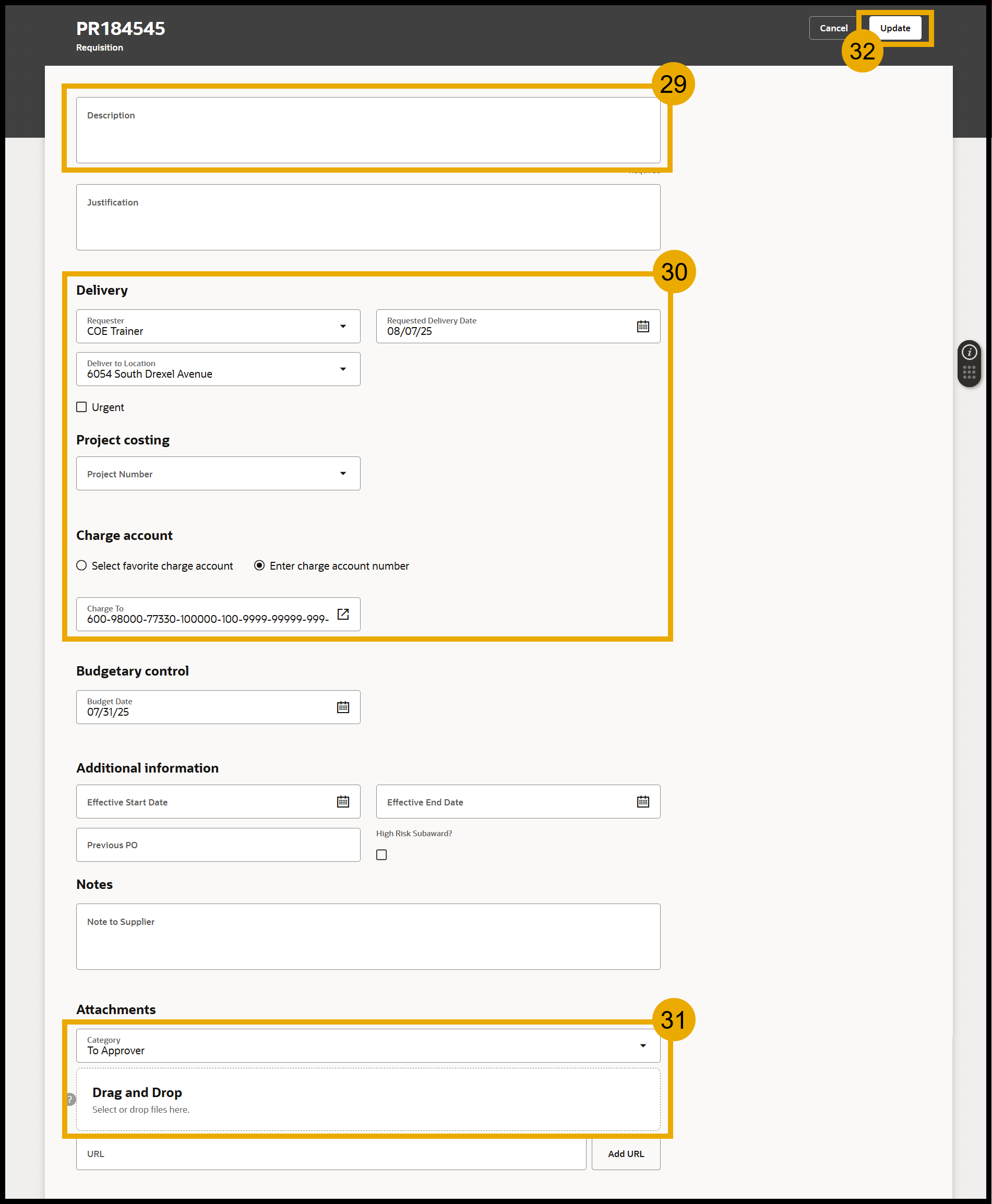Expand the attachment Category dropdown

(x=643, y=1045)
